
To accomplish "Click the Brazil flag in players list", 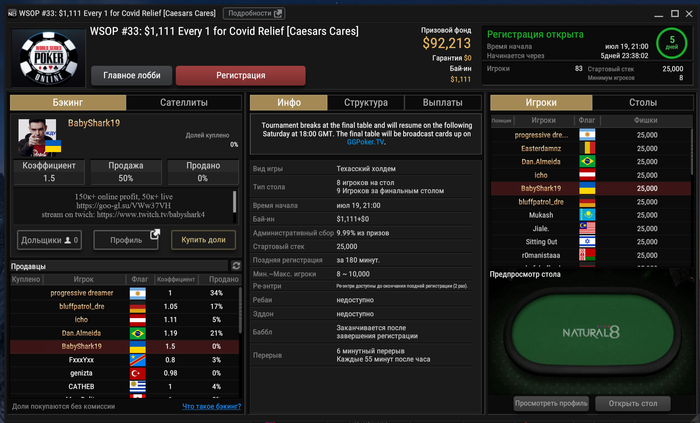I will 587,162.
